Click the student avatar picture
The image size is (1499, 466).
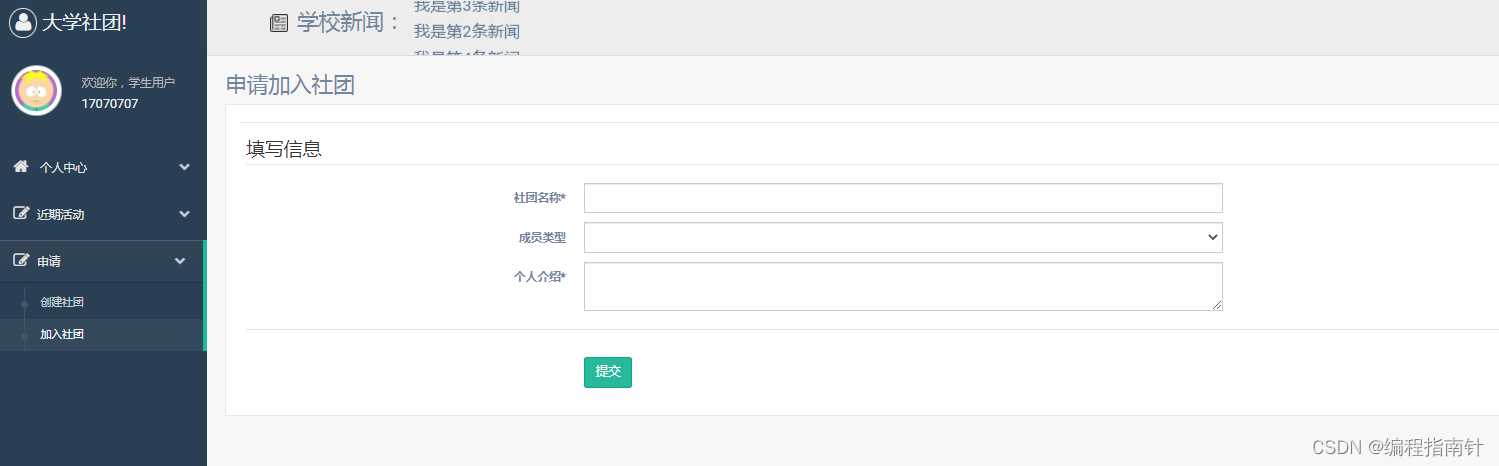click(x=36, y=91)
